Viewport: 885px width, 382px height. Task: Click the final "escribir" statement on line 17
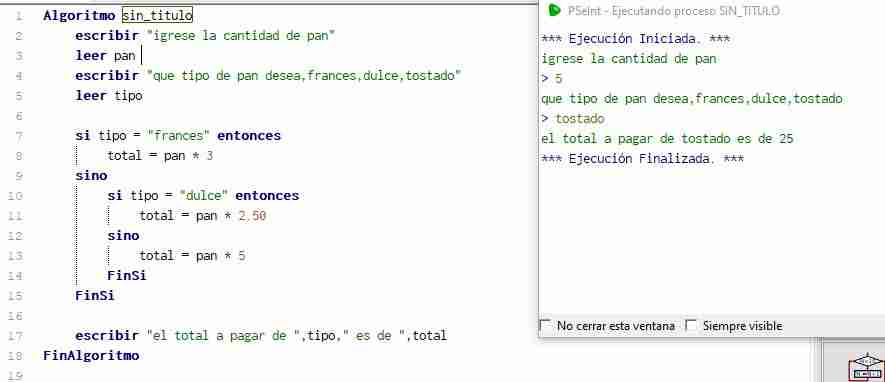(x=261, y=336)
